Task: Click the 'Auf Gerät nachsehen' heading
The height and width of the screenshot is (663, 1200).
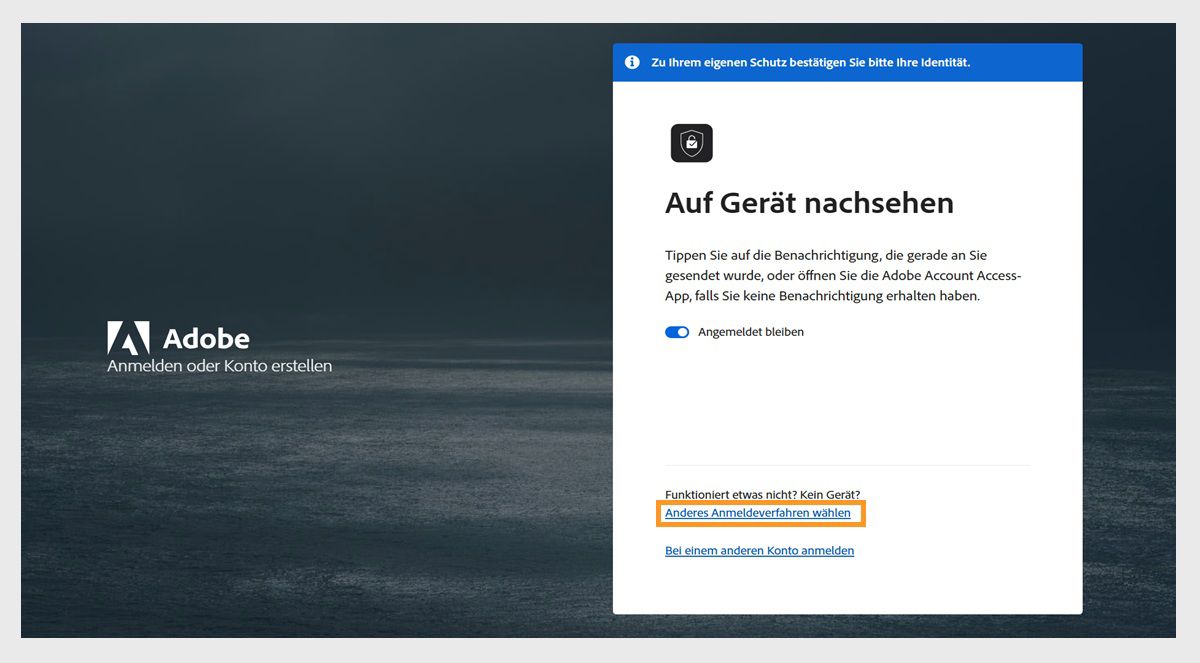Action: (x=809, y=204)
